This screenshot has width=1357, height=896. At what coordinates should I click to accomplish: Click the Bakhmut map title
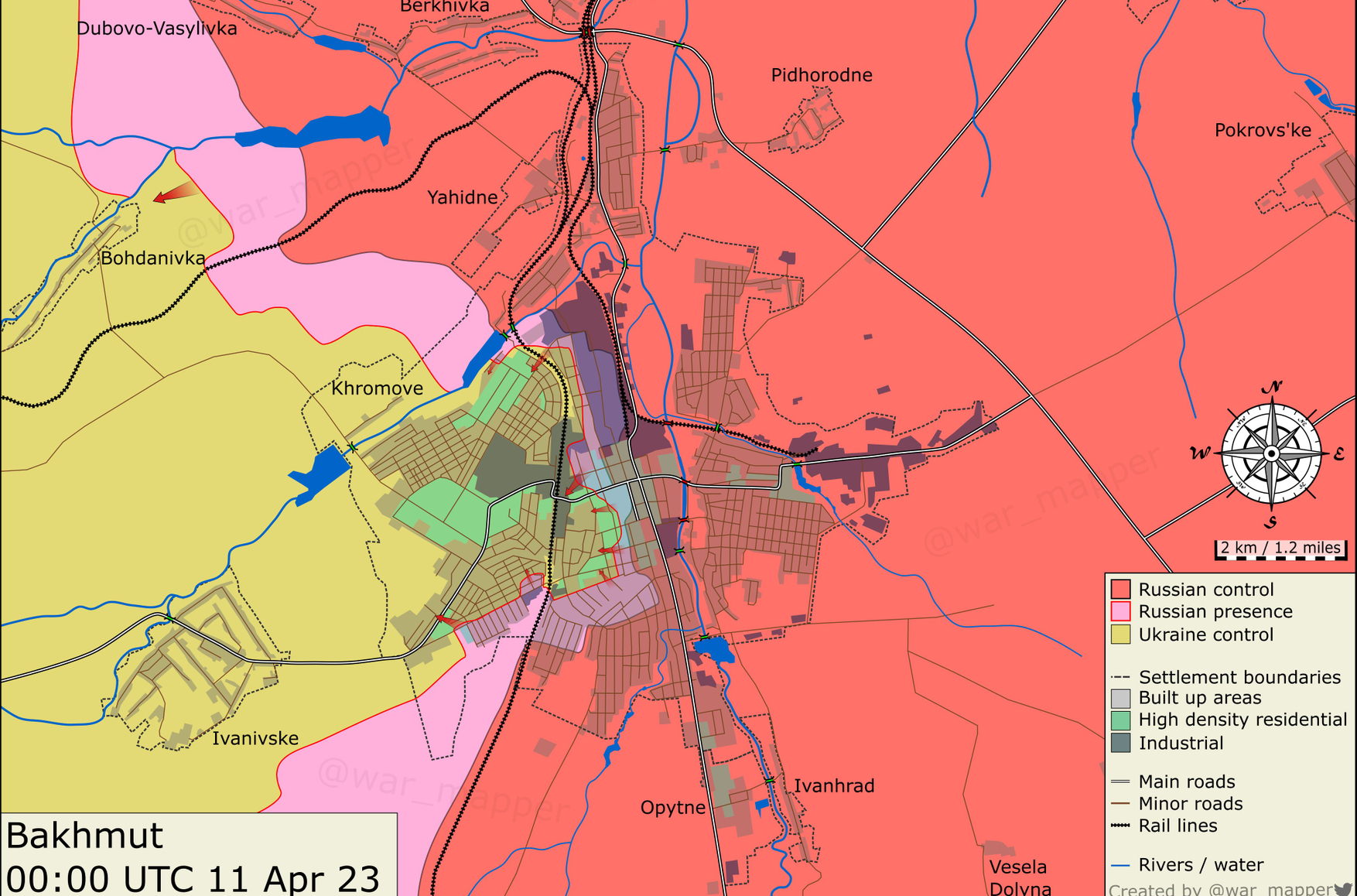coord(85,836)
